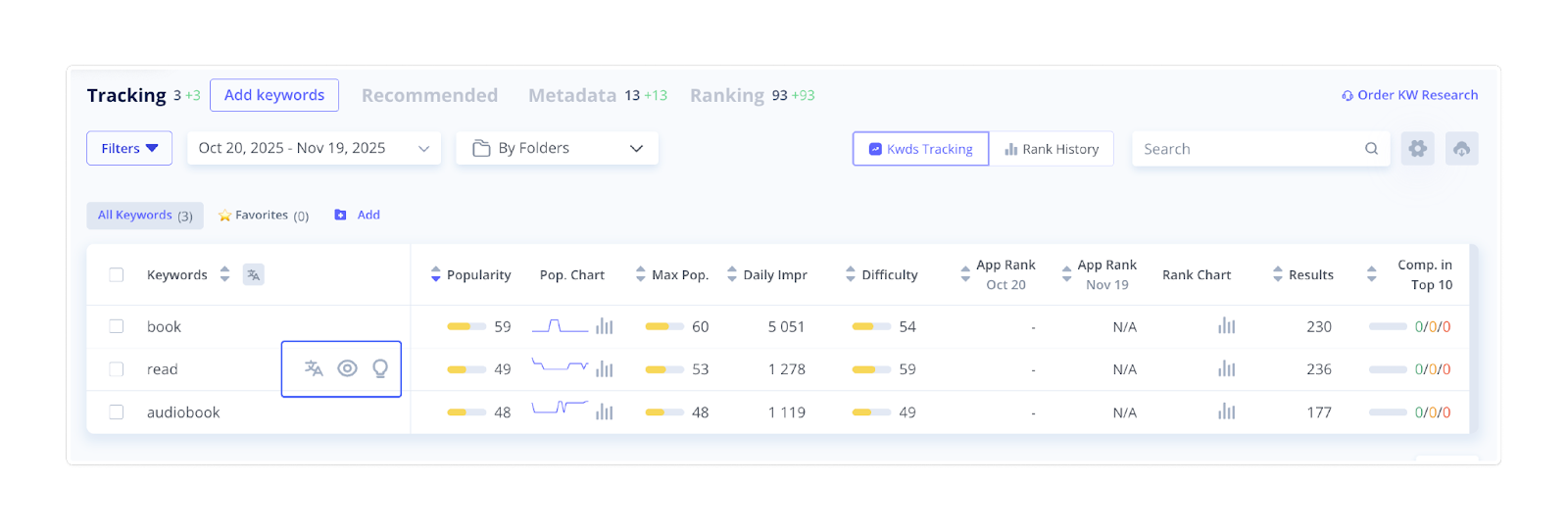Switch to the Rank History tab
Viewport: 1568px width, 532px height.
(1052, 149)
